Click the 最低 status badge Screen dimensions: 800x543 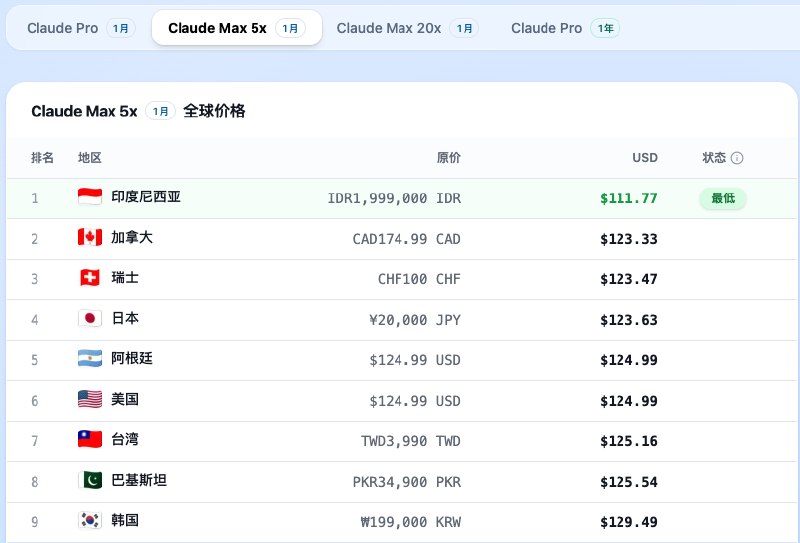(723, 198)
